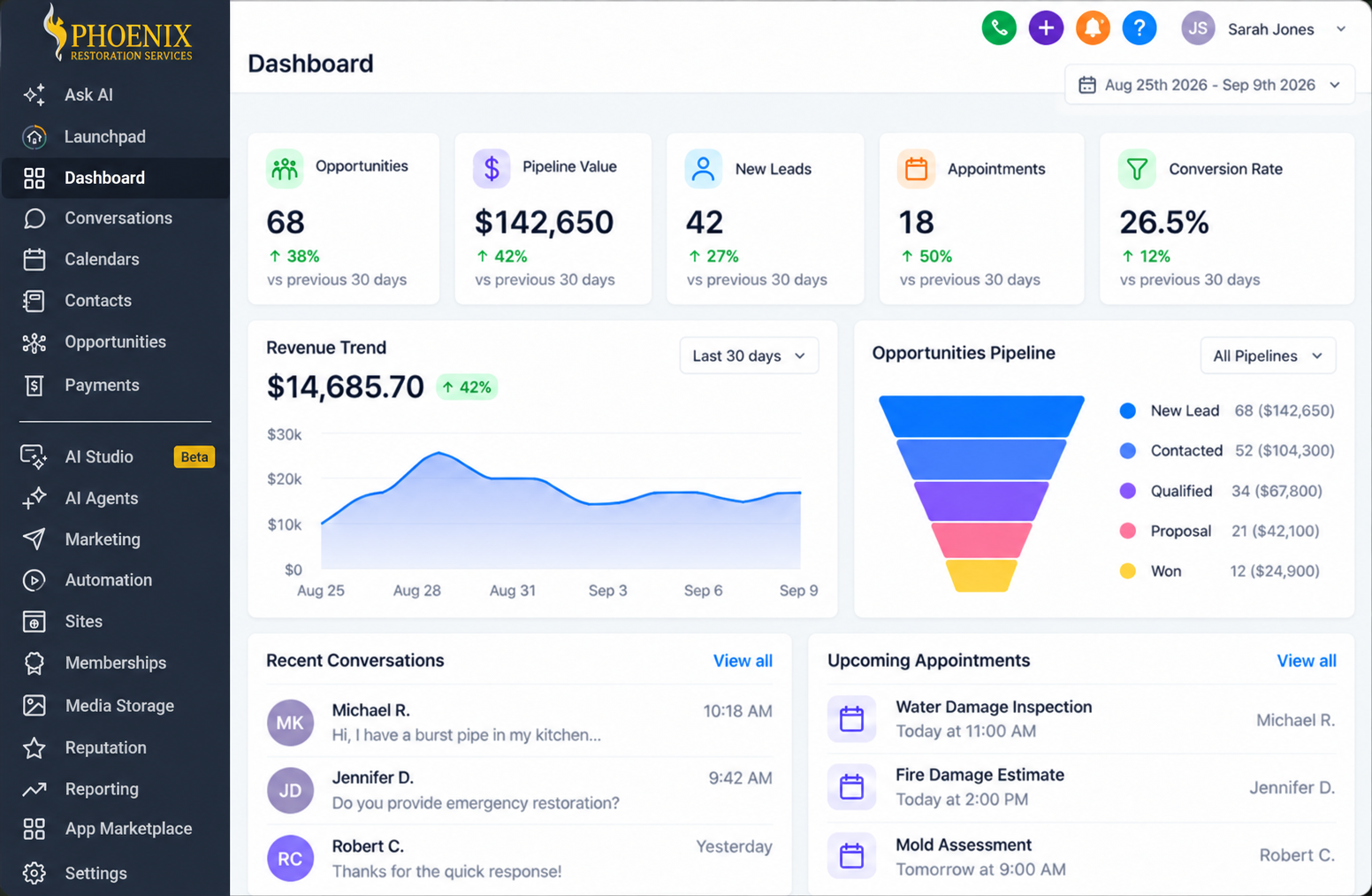Click the green phone call icon
Image resolution: width=1372 pixels, height=896 pixels.
(999, 28)
